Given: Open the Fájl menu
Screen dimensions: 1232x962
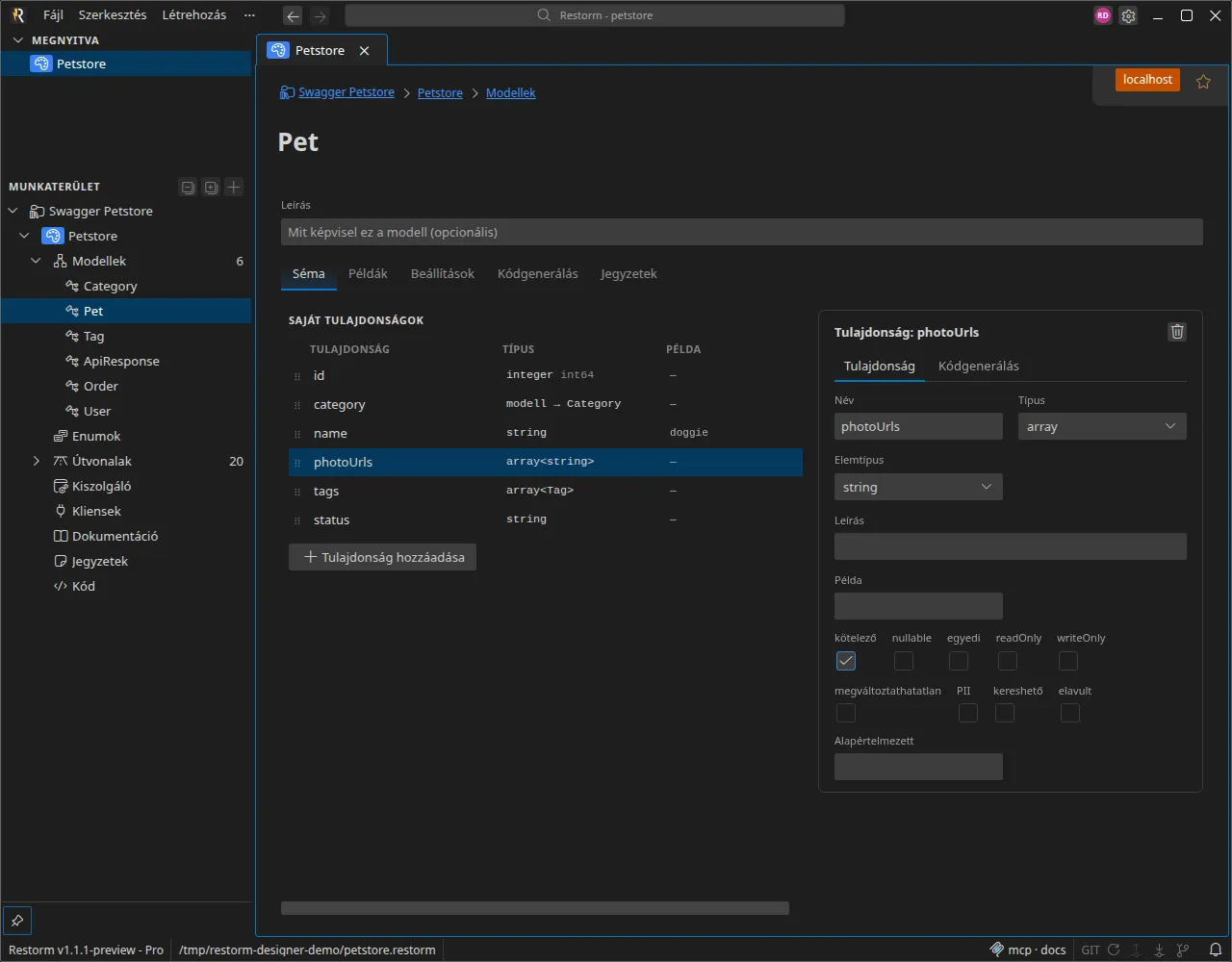Looking at the screenshot, I should click(53, 15).
